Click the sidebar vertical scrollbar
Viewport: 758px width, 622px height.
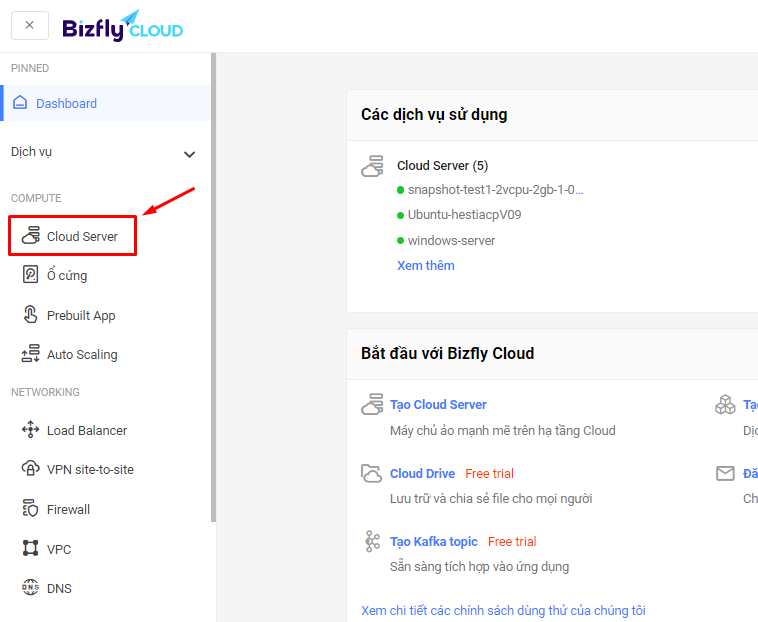coord(213,288)
